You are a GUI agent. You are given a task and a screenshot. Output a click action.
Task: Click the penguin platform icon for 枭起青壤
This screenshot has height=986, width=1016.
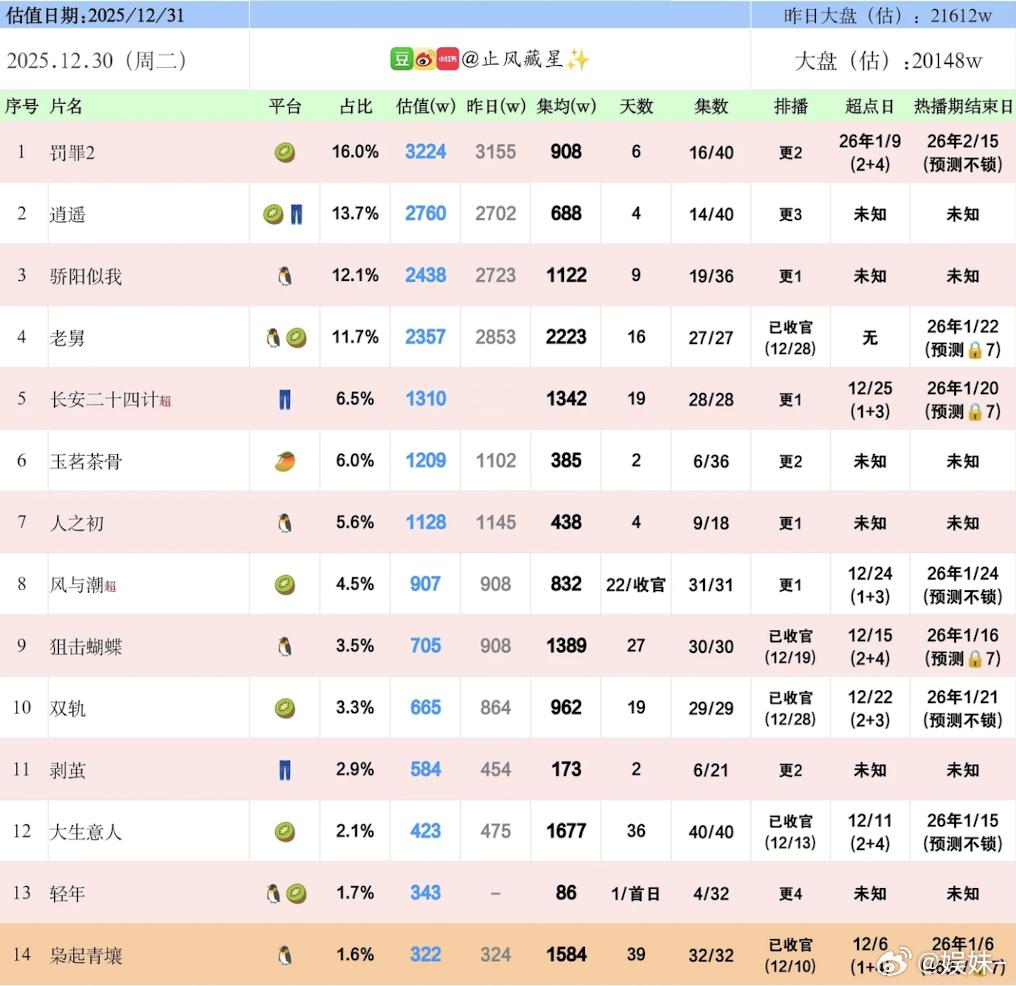[284, 955]
